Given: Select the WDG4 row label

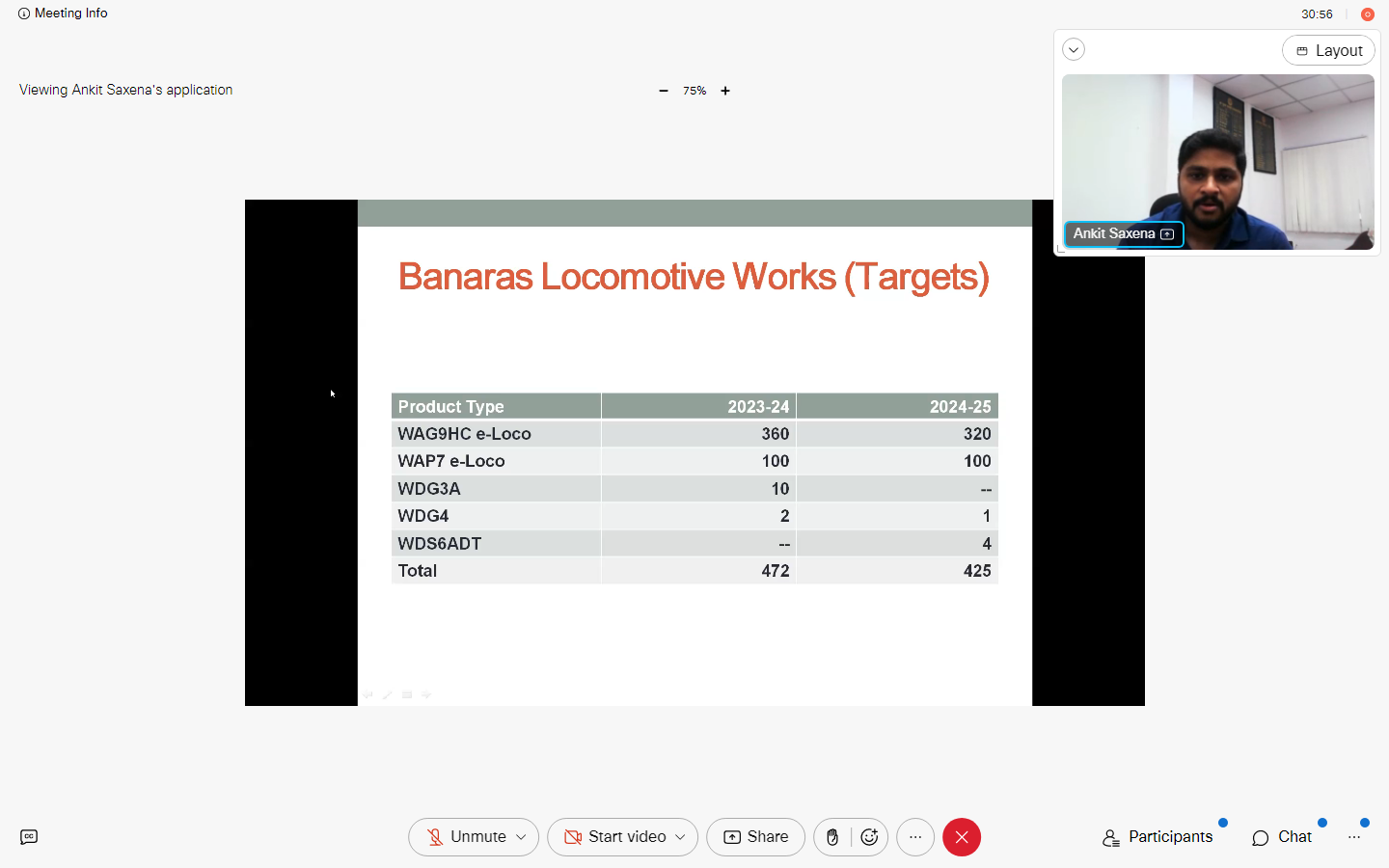Looking at the screenshot, I should coord(423,516).
